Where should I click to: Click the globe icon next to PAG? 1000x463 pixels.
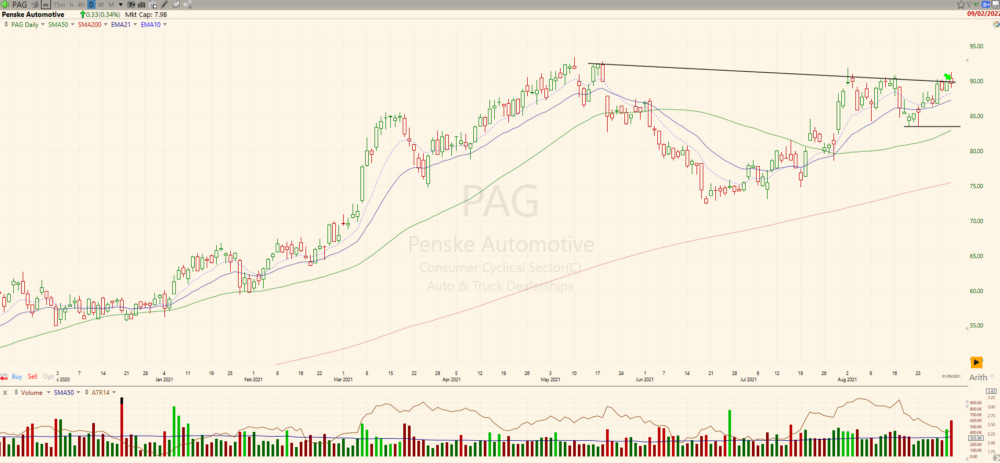(34, 4)
